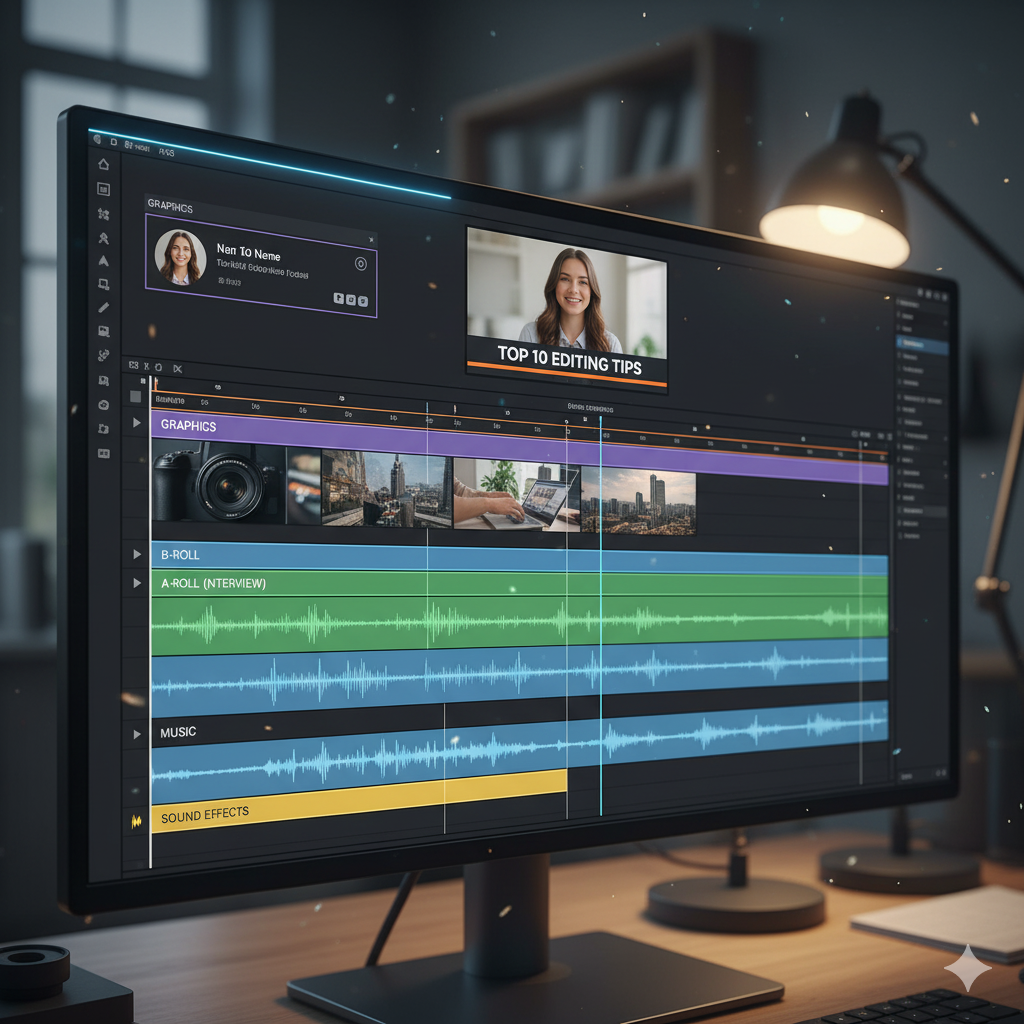Click the bottom-most icon in the left sidebar
Image resolution: width=1024 pixels, height=1024 pixels.
[x=103, y=453]
